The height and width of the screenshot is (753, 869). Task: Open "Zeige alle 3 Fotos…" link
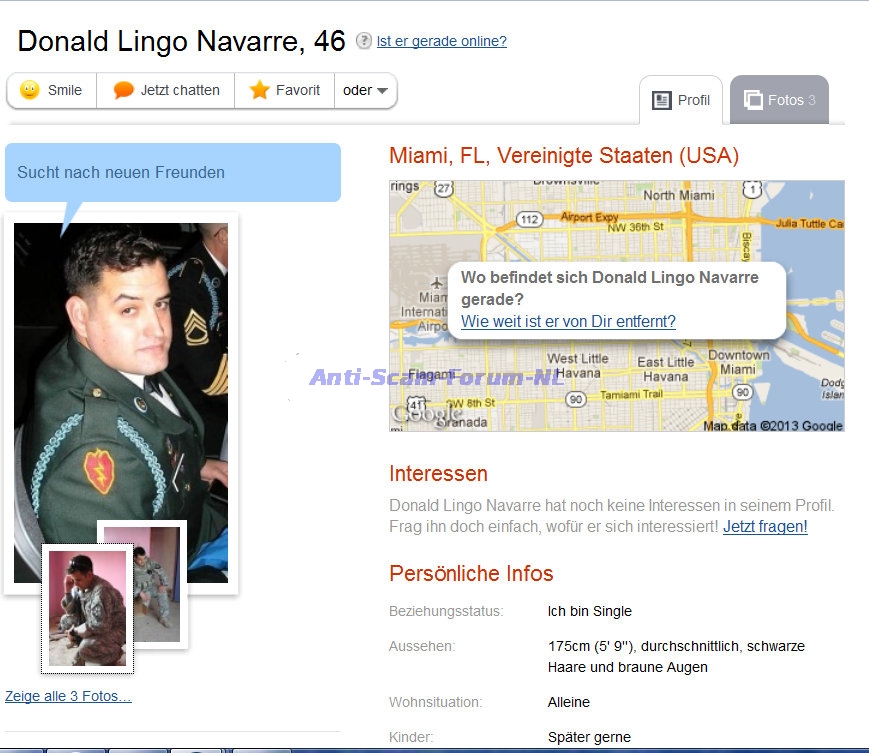(x=68, y=696)
